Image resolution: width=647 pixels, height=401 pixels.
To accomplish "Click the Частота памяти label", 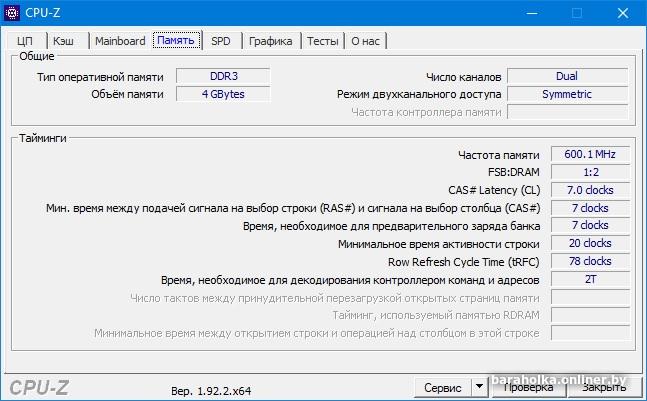I will 498,155.
